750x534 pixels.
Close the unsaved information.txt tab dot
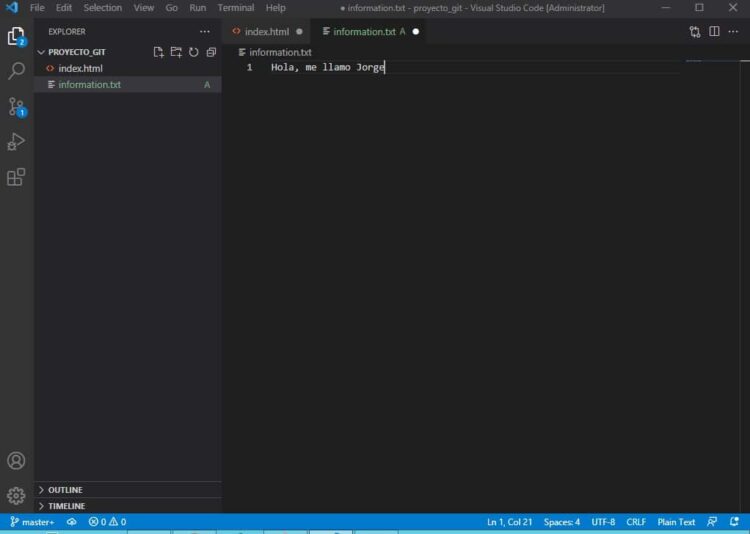[x=416, y=32]
